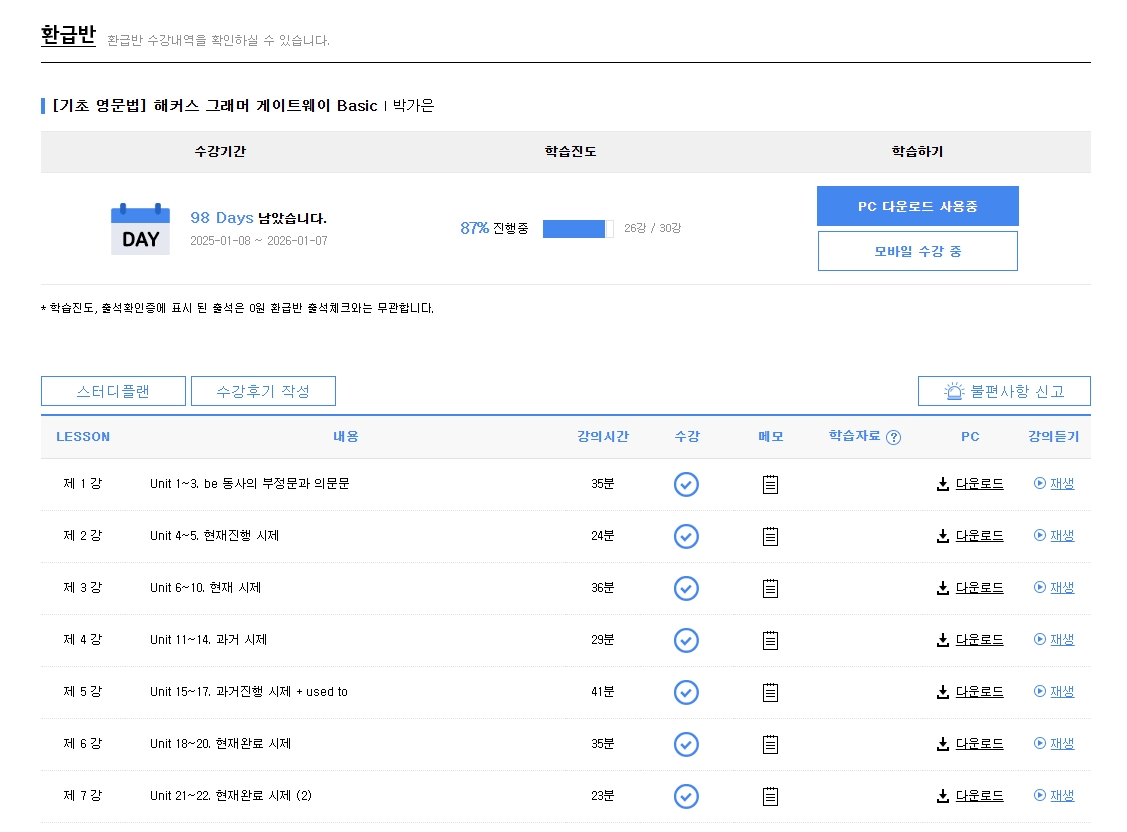Open the 스터디플랜 button

[114, 391]
